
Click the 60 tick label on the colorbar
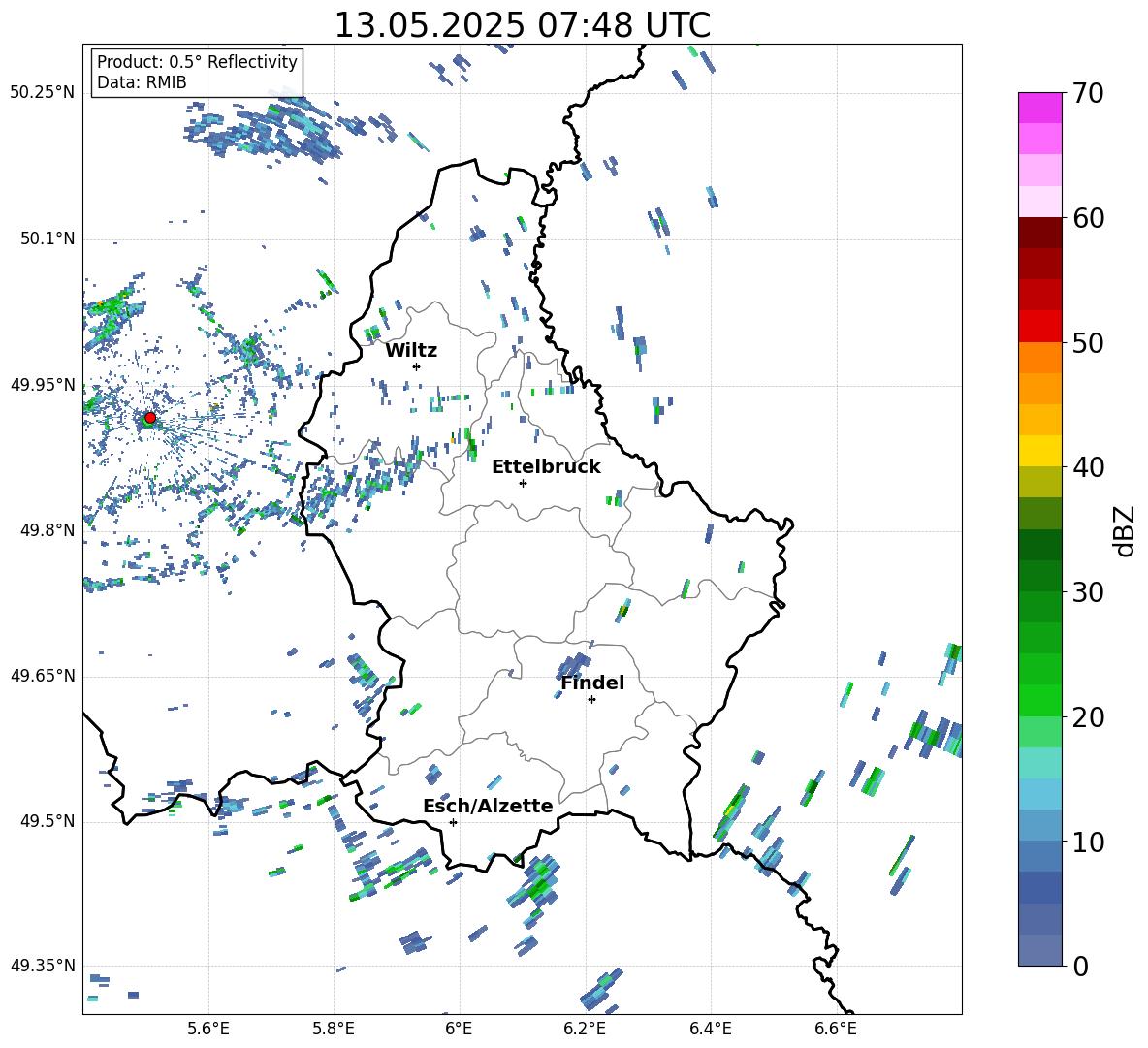pyautogui.click(x=1088, y=218)
